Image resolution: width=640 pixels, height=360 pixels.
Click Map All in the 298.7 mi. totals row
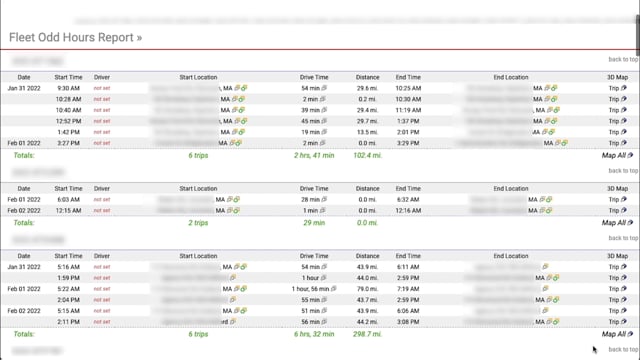[617, 334]
